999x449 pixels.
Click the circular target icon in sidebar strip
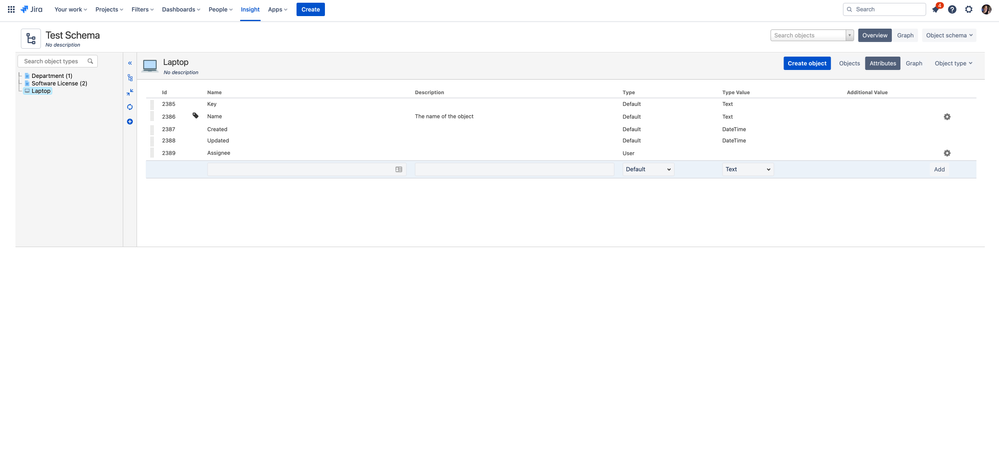tap(130, 107)
